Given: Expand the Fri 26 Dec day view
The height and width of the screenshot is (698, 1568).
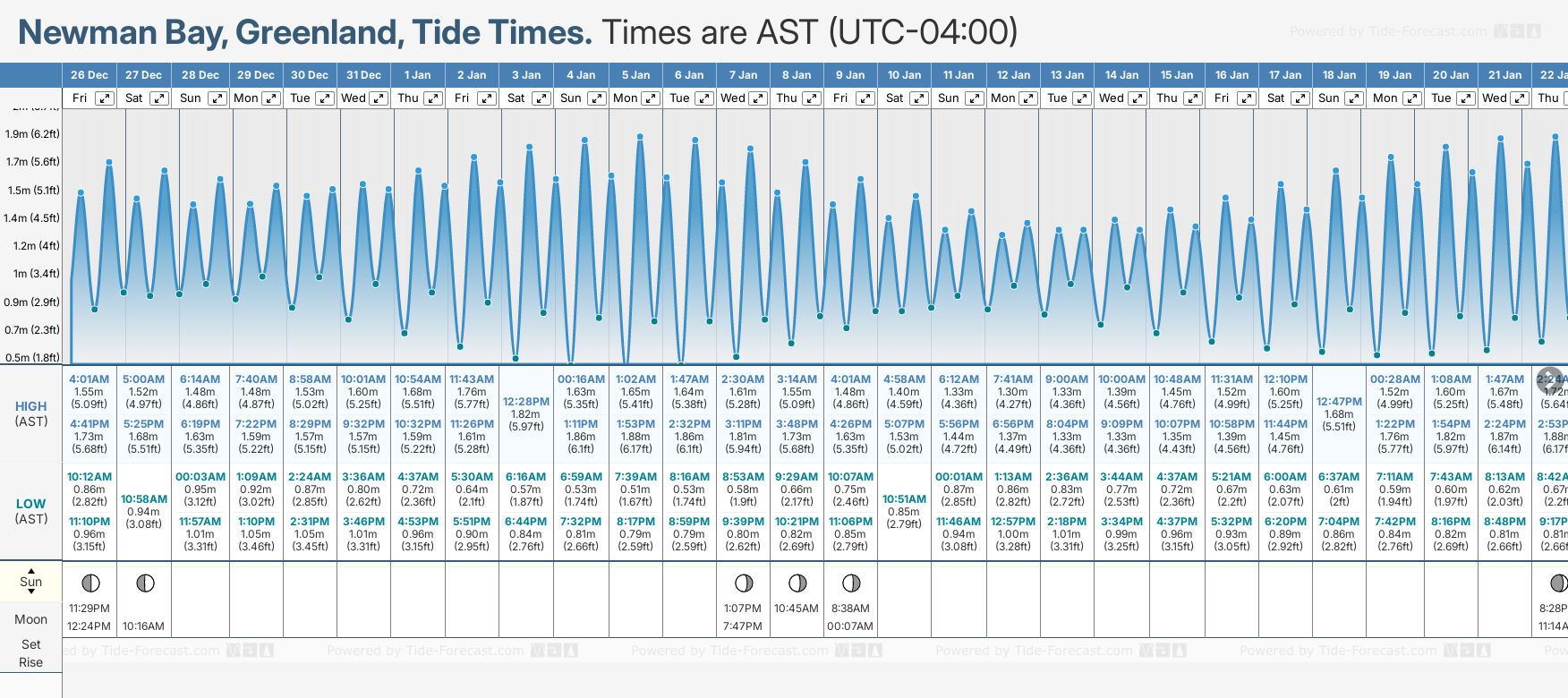Looking at the screenshot, I should (x=105, y=98).
